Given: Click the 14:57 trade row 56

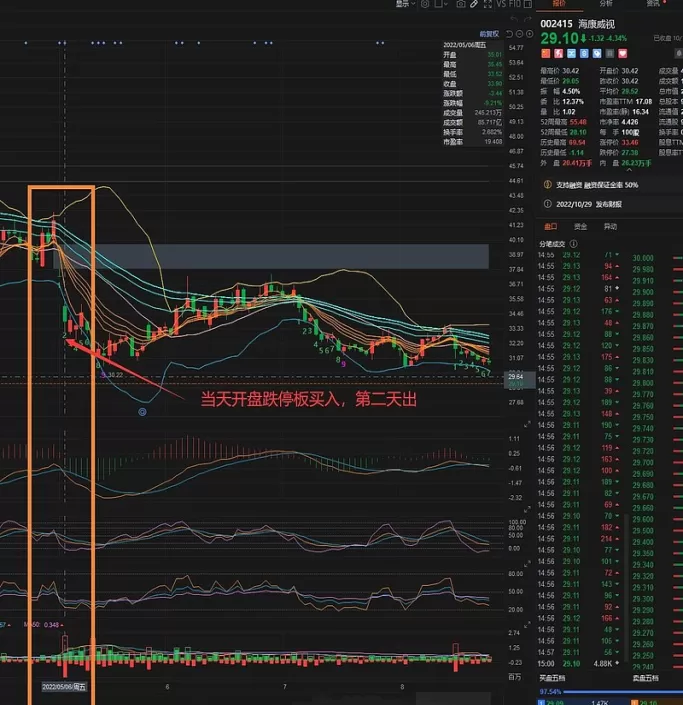Looking at the screenshot, I should click(580, 652).
